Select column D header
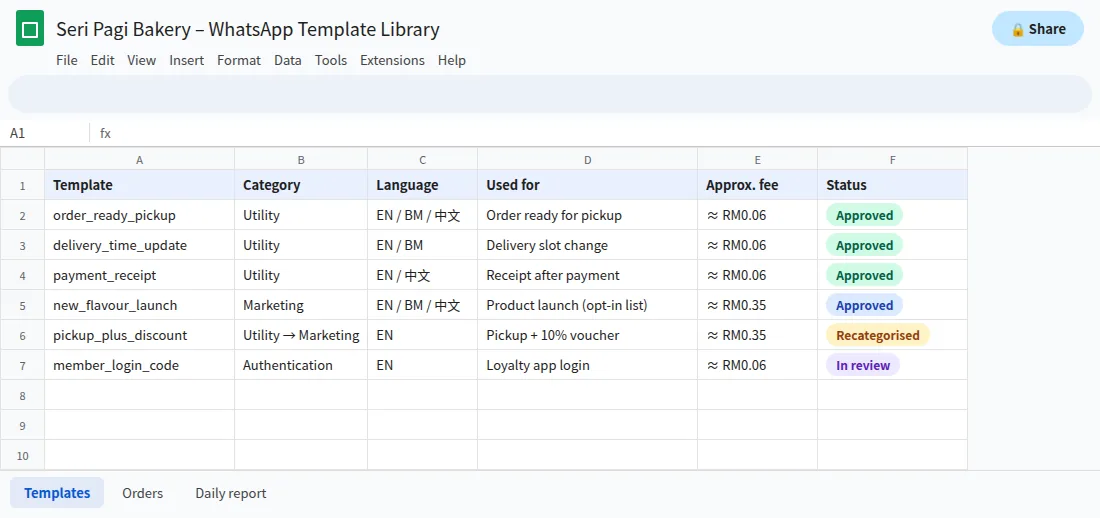 587,159
